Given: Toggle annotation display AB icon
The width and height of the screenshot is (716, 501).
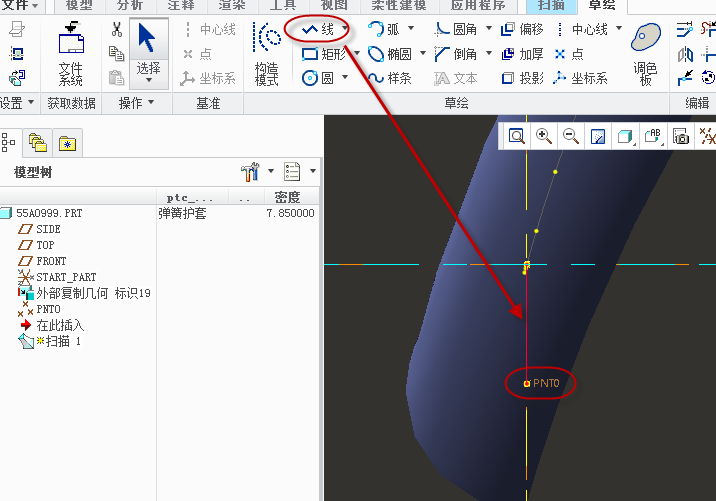Looking at the screenshot, I should (x=653, y=136).
